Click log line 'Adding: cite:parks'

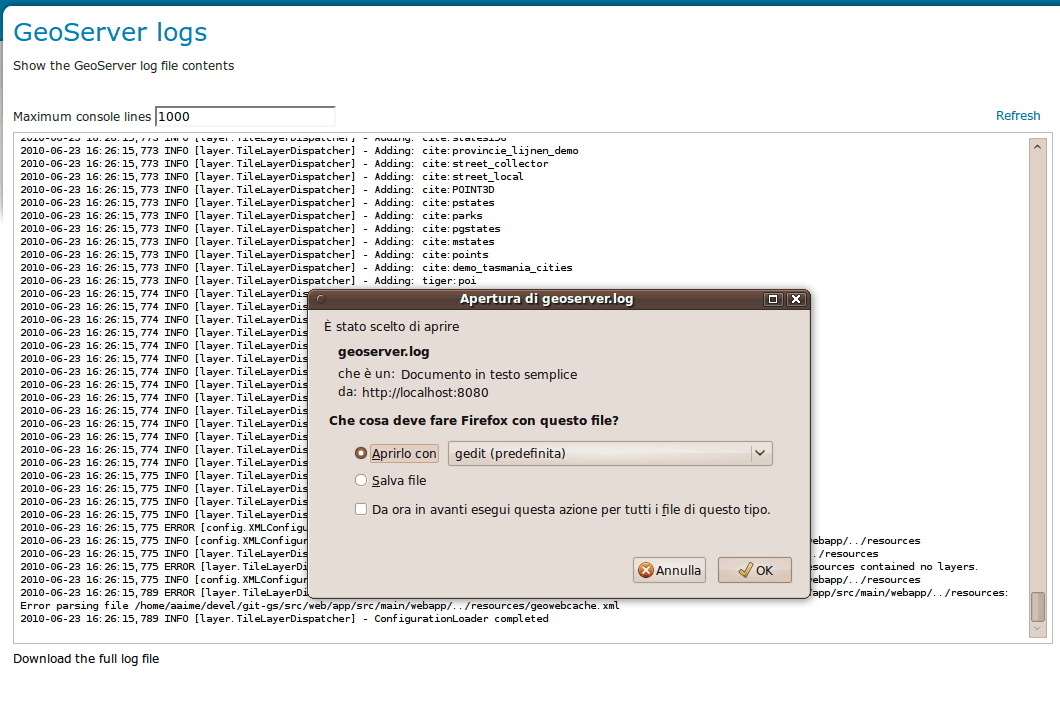pyautogui.click(x=251, y=216)
